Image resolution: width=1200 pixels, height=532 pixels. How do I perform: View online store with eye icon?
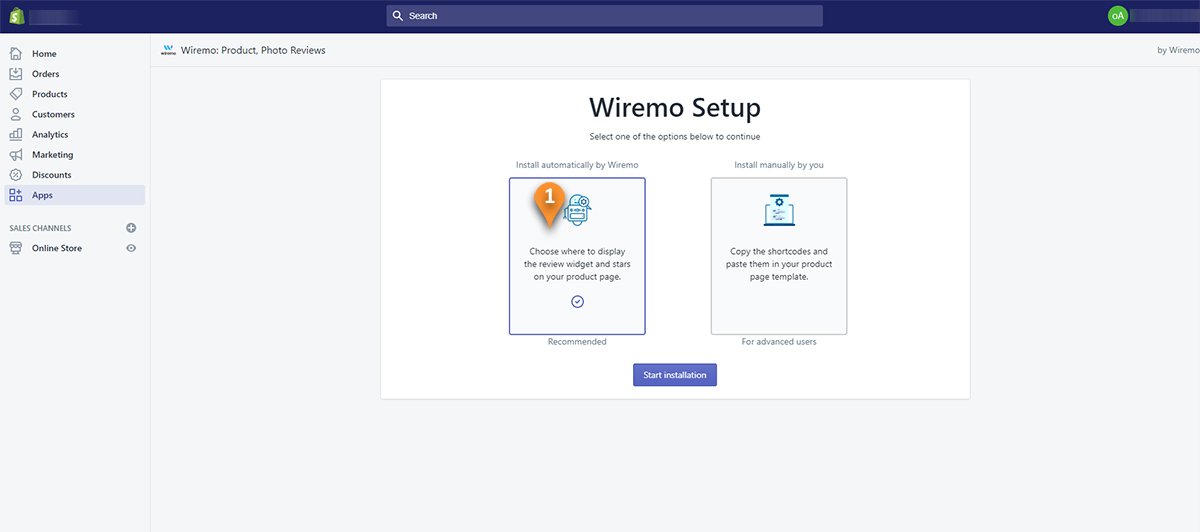(x=131, y=248)
